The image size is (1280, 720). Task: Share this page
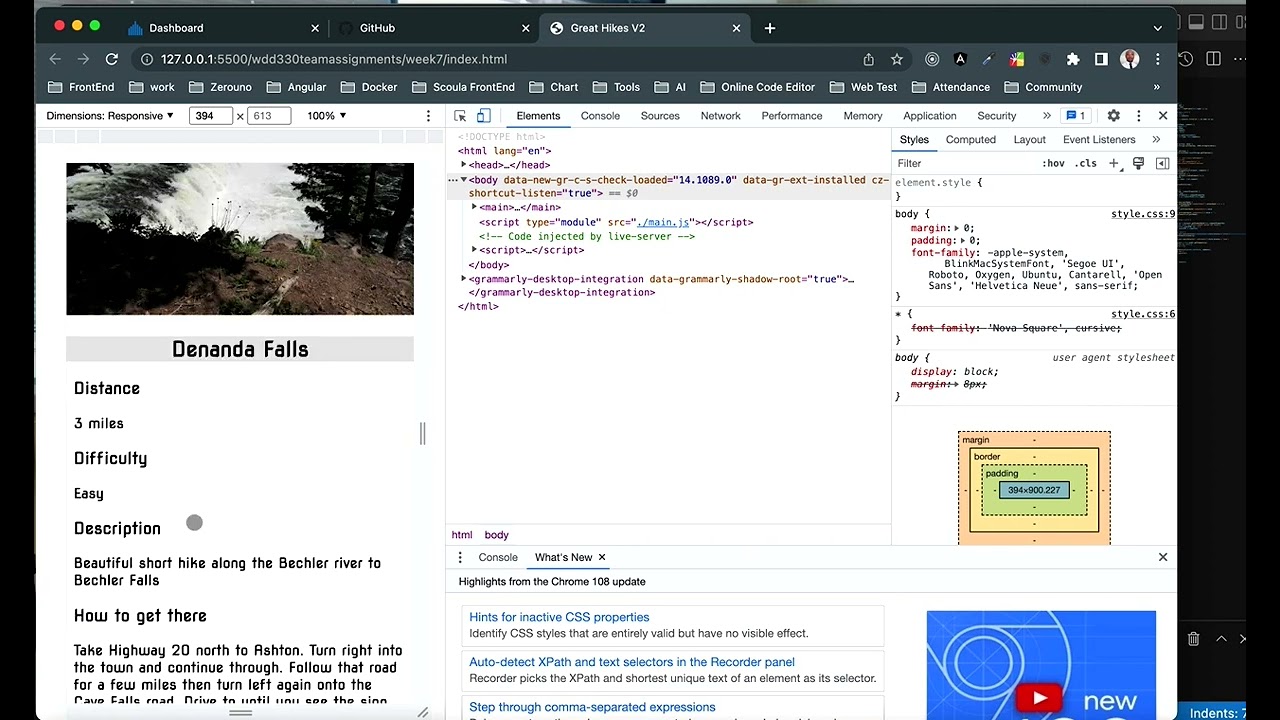click(x=868, y=59)
